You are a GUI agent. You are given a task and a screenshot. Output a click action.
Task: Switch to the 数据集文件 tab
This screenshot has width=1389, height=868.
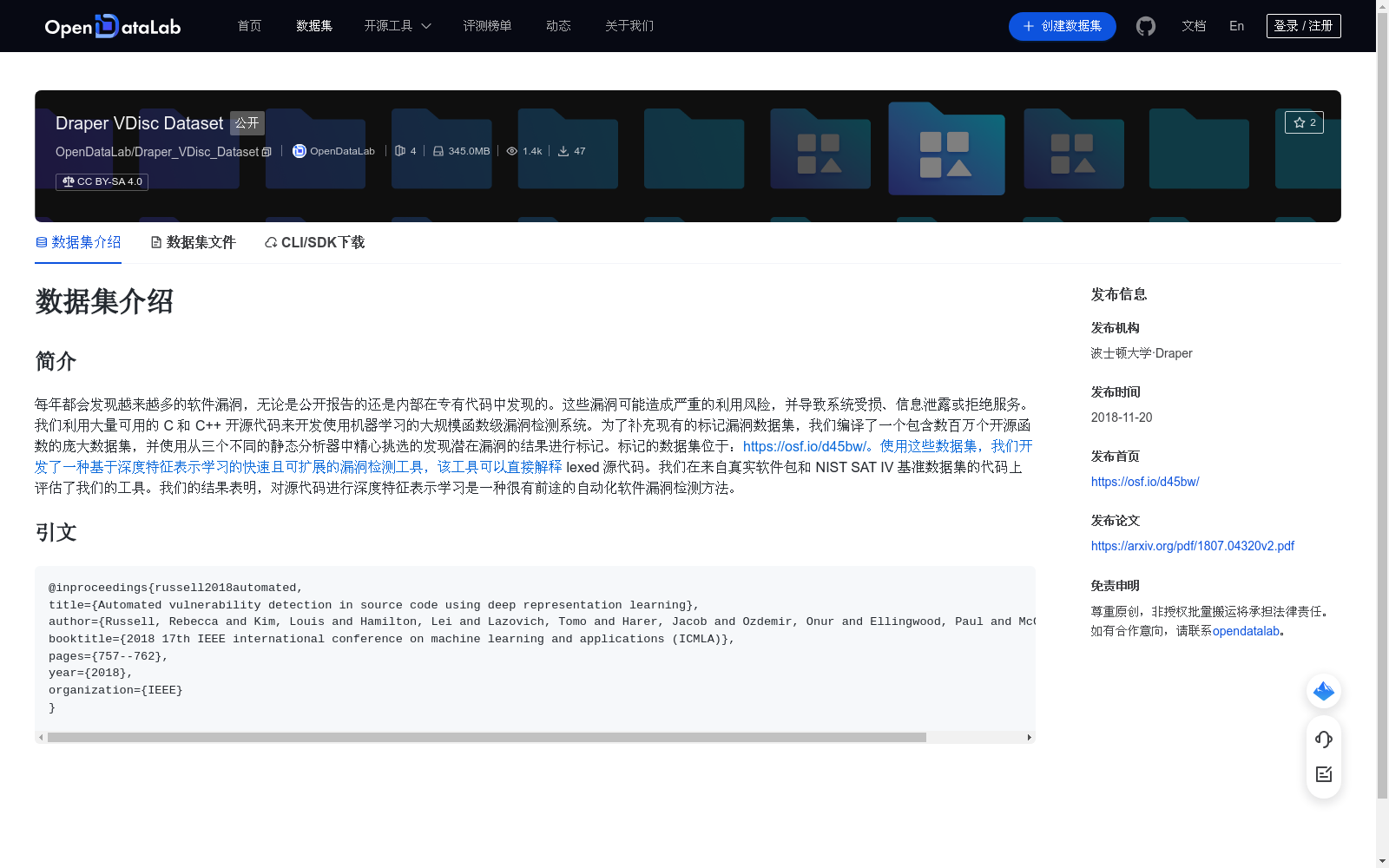click(x=193, y=242)
